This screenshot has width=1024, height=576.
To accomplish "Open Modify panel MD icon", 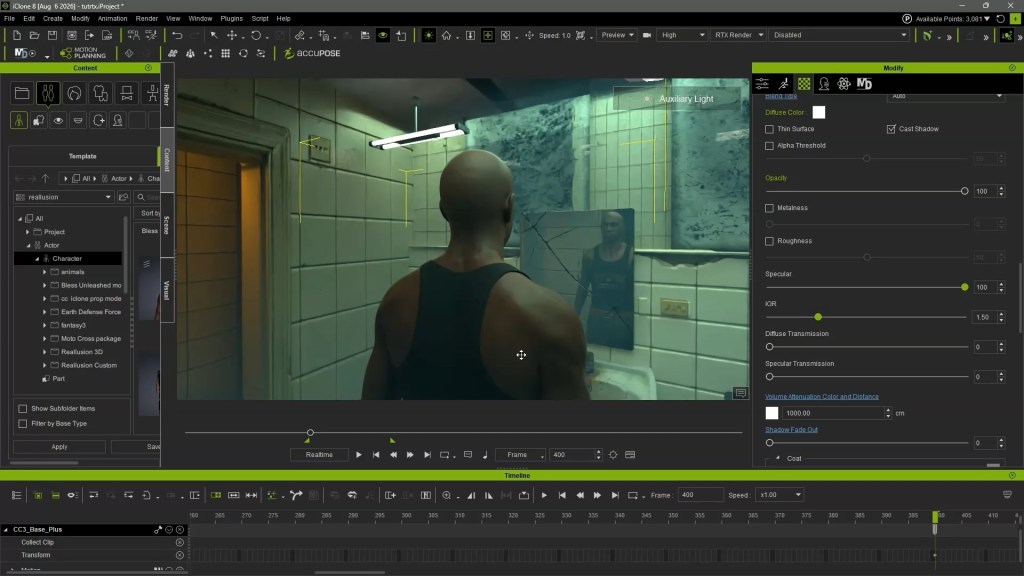I will coord(864,84).
